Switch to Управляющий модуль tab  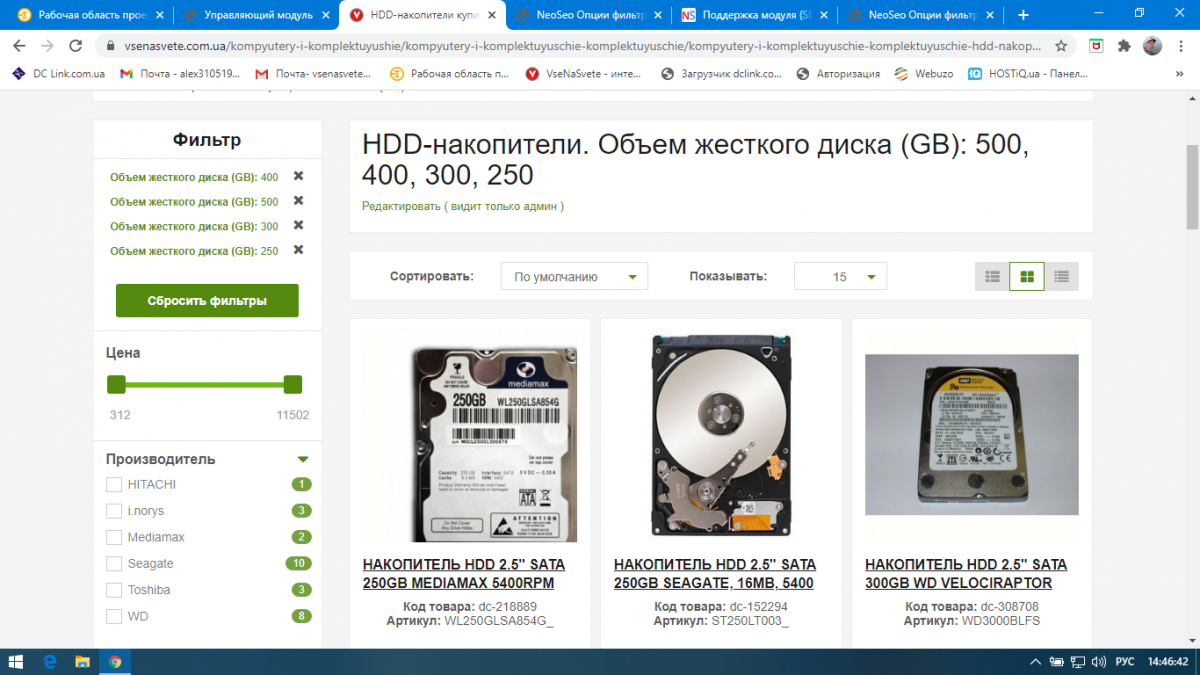coord(256,15)
